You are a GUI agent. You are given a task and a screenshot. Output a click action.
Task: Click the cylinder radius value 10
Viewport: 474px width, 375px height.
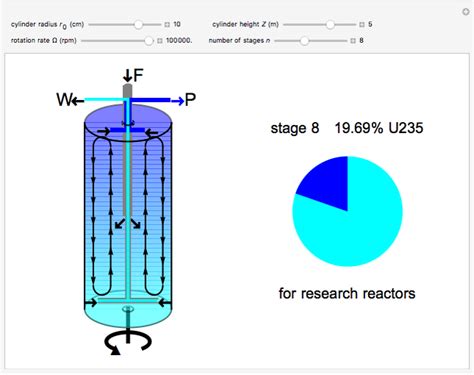tap(177, 24)
